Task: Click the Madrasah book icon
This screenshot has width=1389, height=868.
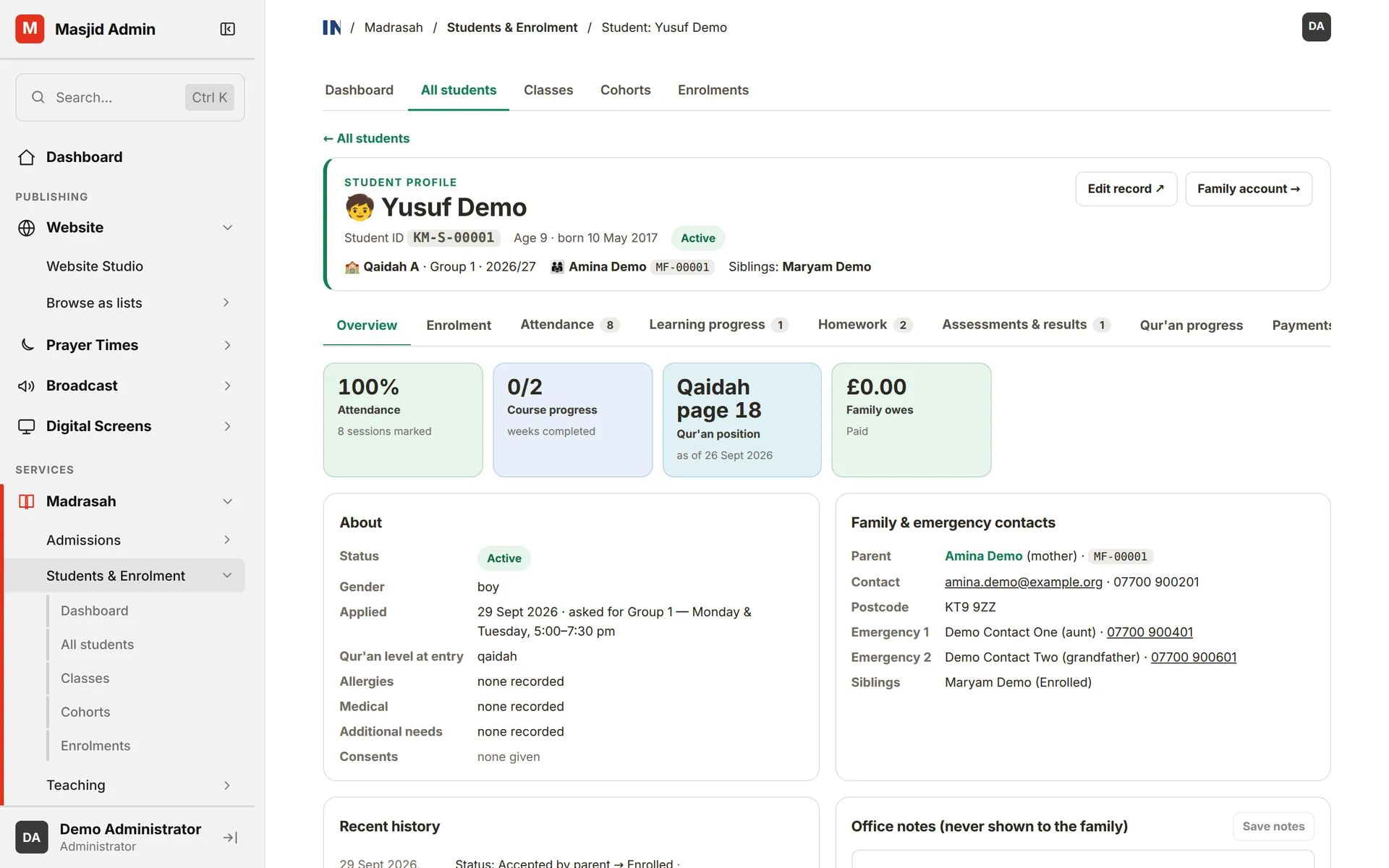Action: click(x=27, y=501)
